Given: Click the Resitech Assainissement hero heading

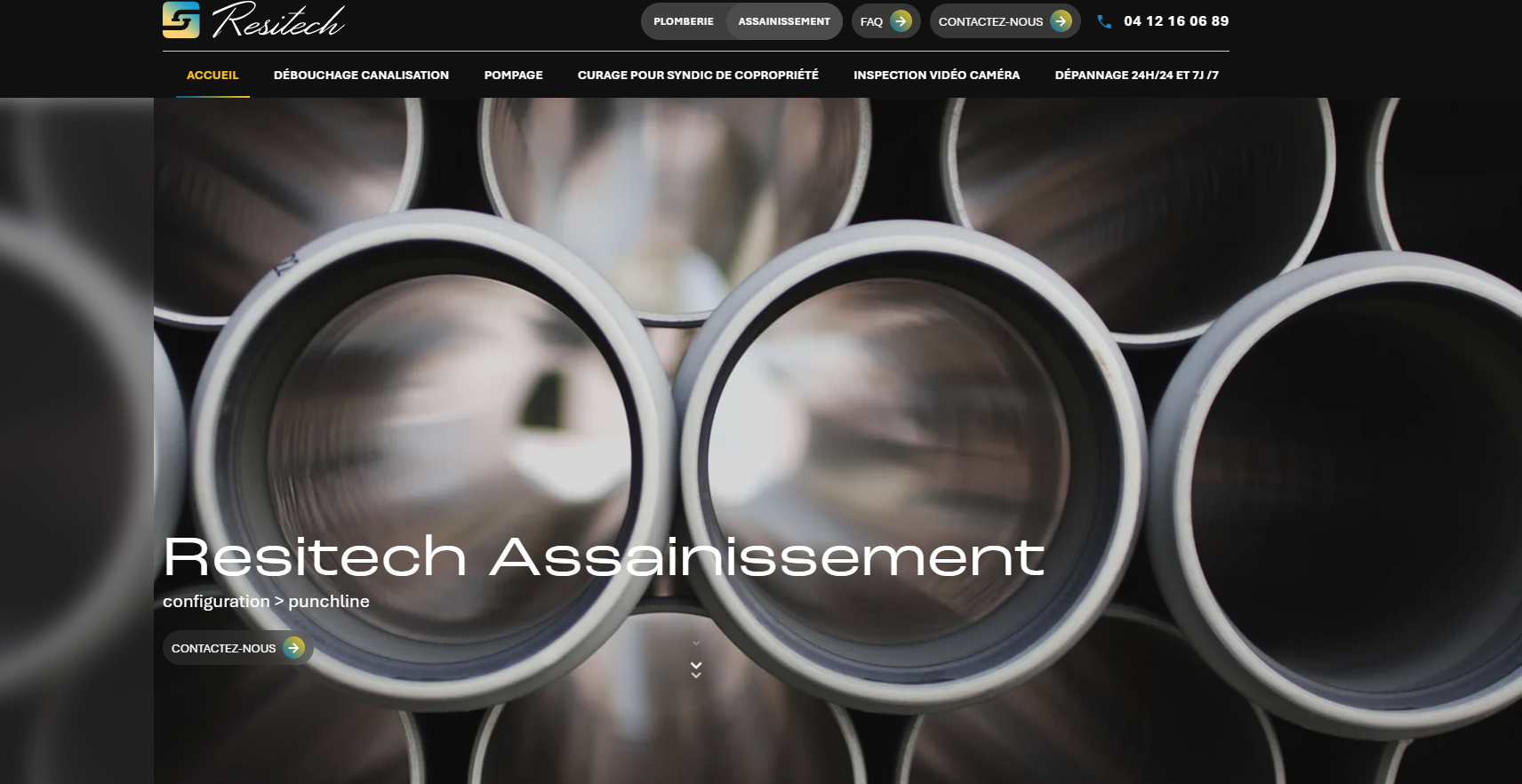Looking at the screenshot, I should pos(604,556).
